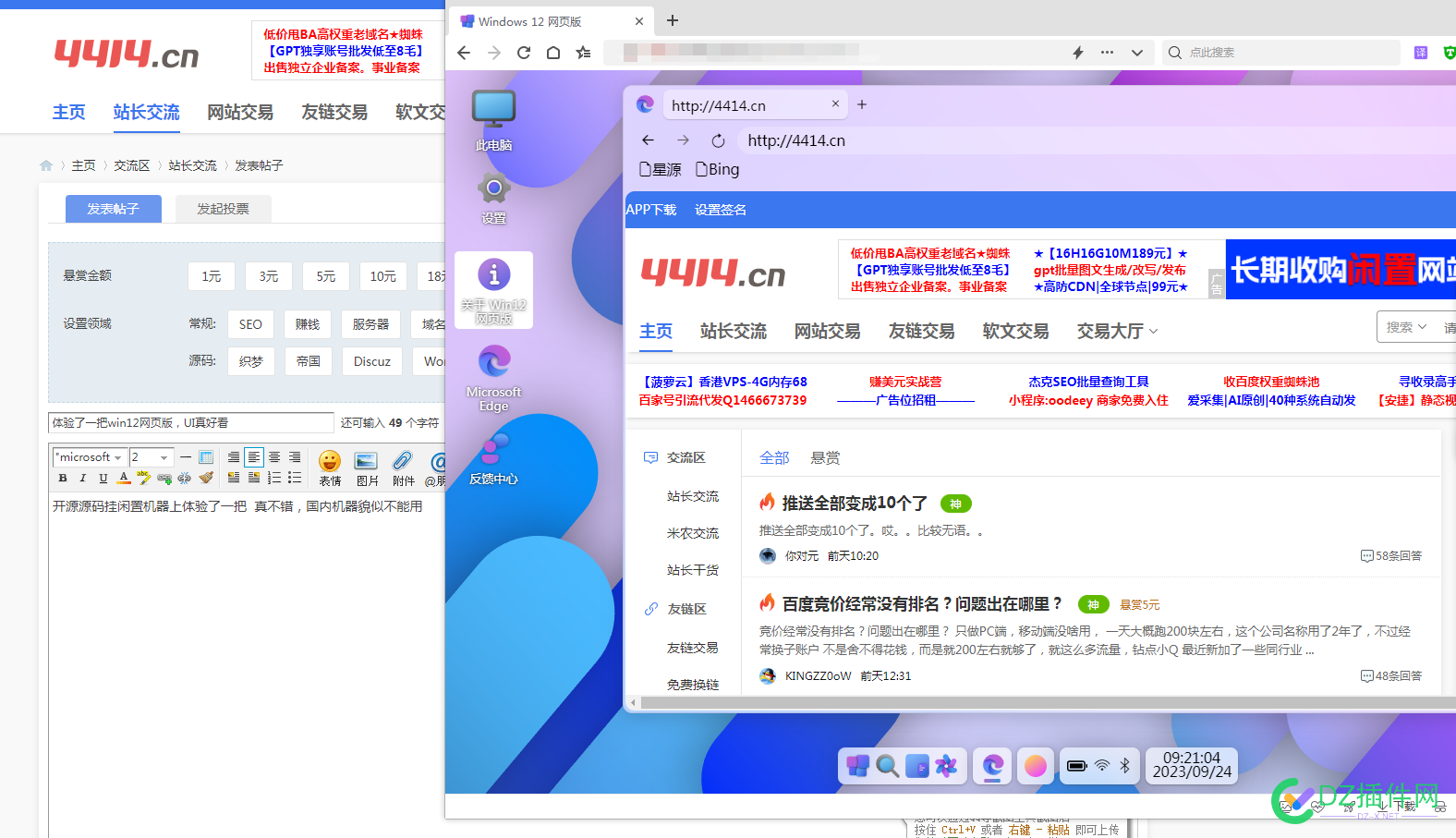Insert a hyperlink in the post editor
1456x838 pixels.
(164, 478)
